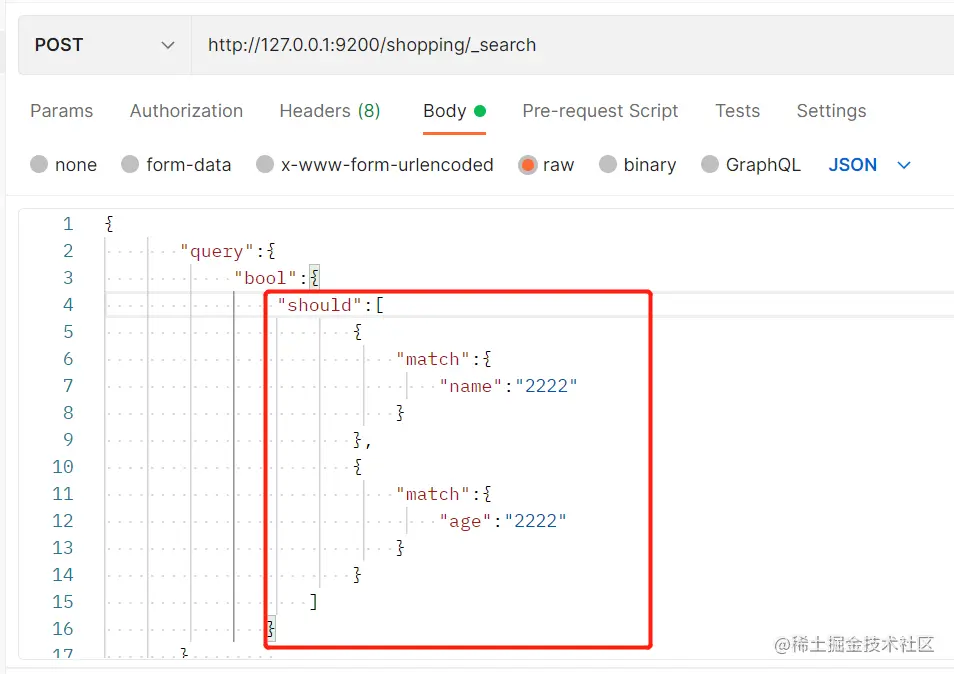Open the Pre-request Script tab
The width and height of the screenshot is (954, 674).
tap(600, 111)
